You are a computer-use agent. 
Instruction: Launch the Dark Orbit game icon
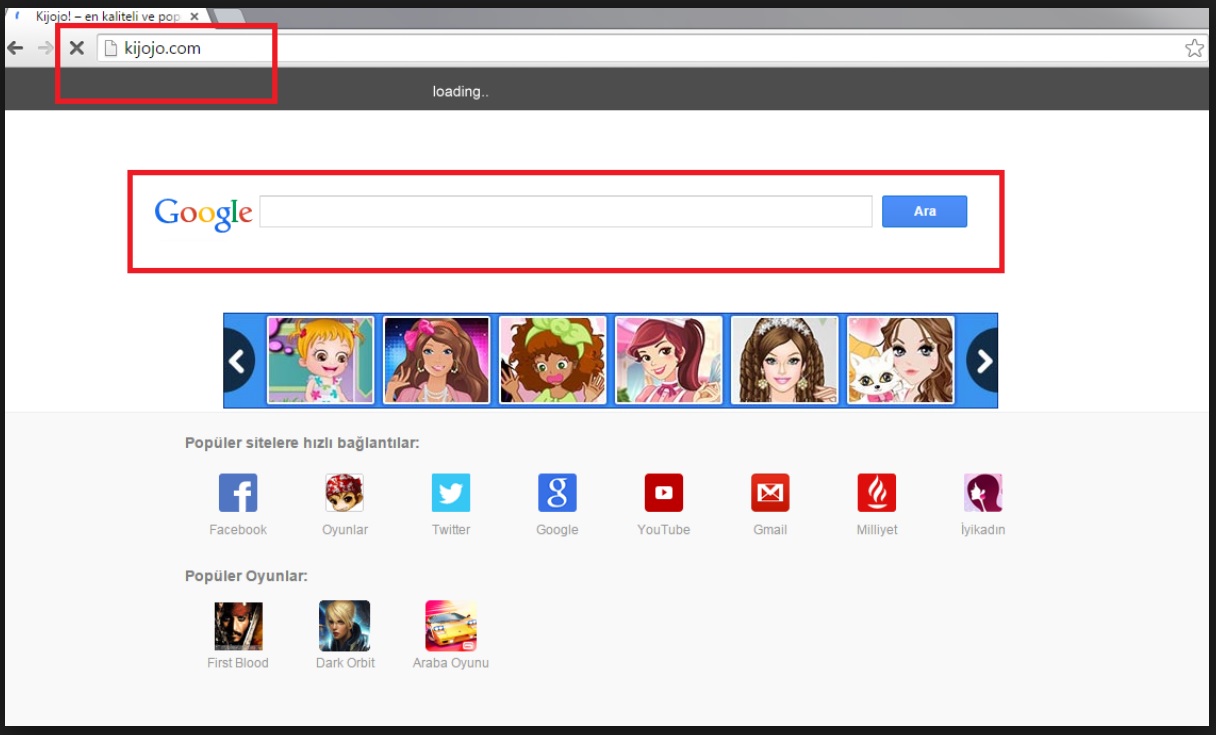point(344,626)
